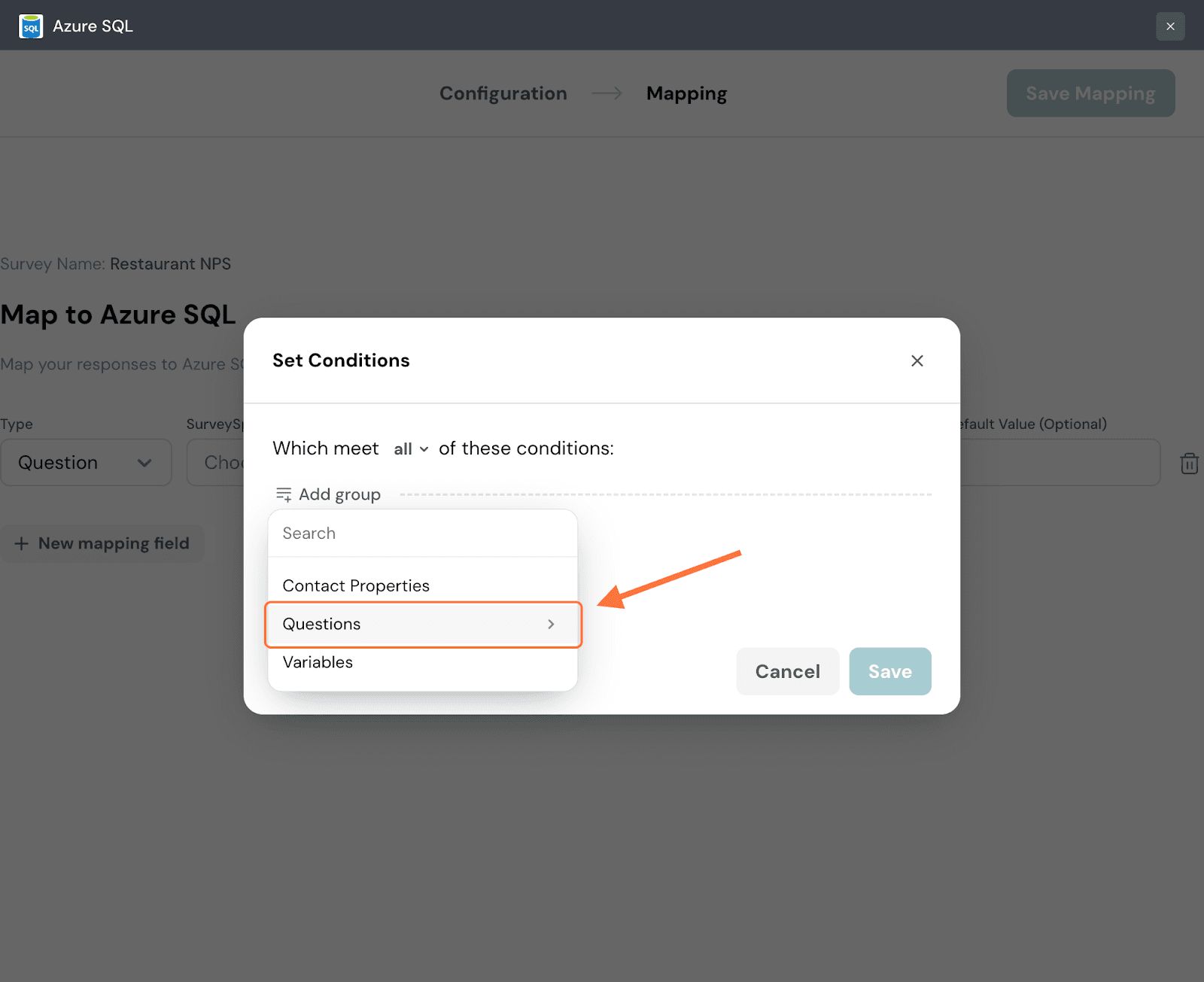Click the Azure SQL logo icon

[31, 26]
